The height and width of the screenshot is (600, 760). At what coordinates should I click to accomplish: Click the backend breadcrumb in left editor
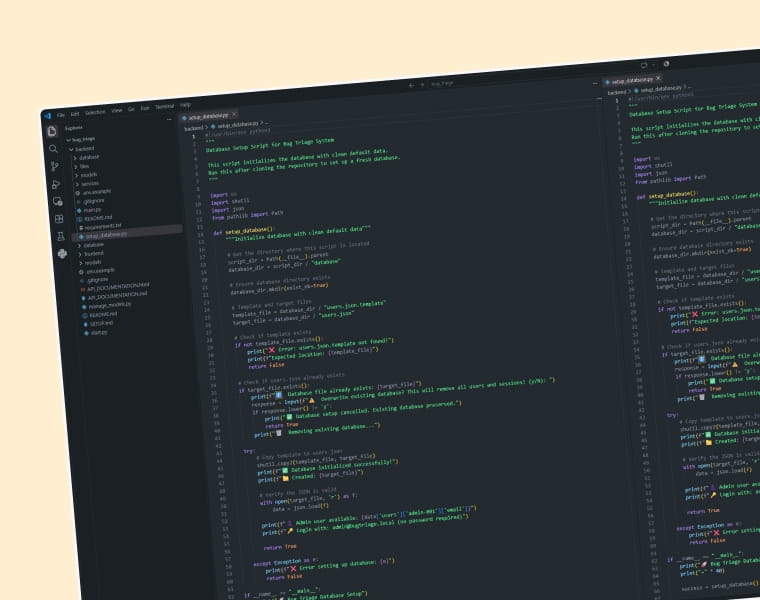click(x=193, y=128)
